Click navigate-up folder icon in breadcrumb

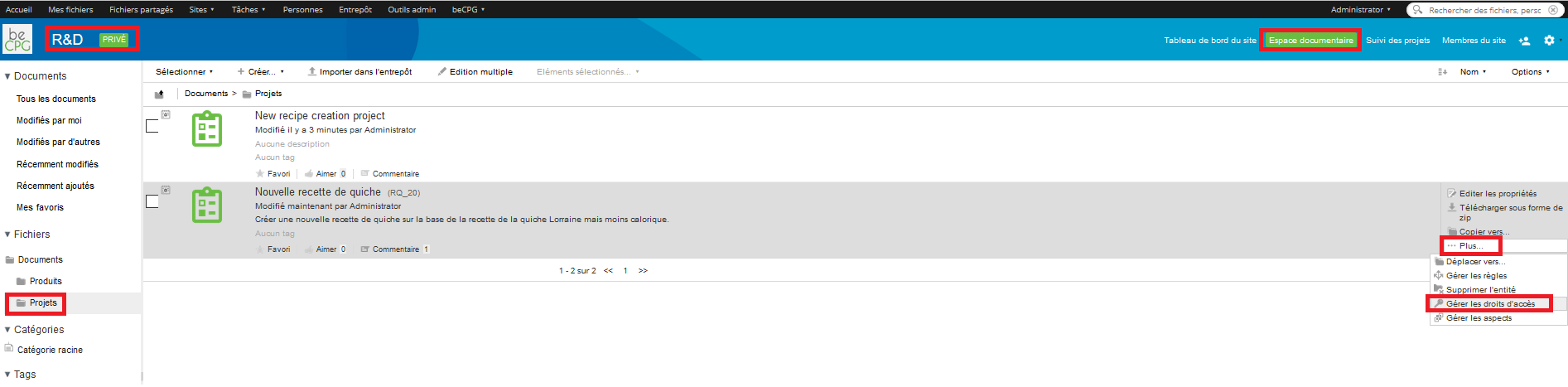[x=159, y=94]
